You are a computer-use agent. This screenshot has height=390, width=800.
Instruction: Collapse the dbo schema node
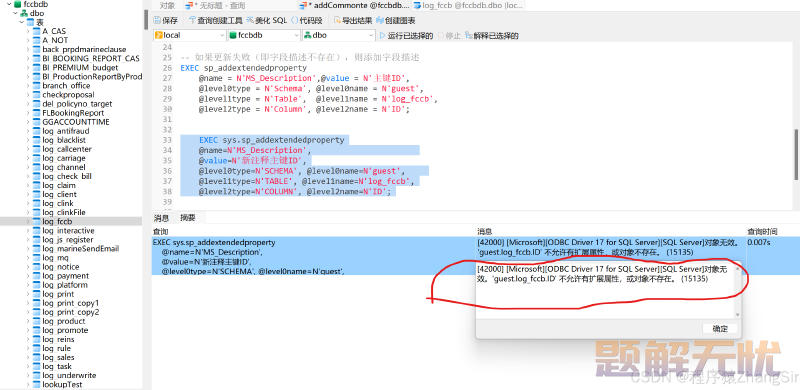tap(15, 13)
